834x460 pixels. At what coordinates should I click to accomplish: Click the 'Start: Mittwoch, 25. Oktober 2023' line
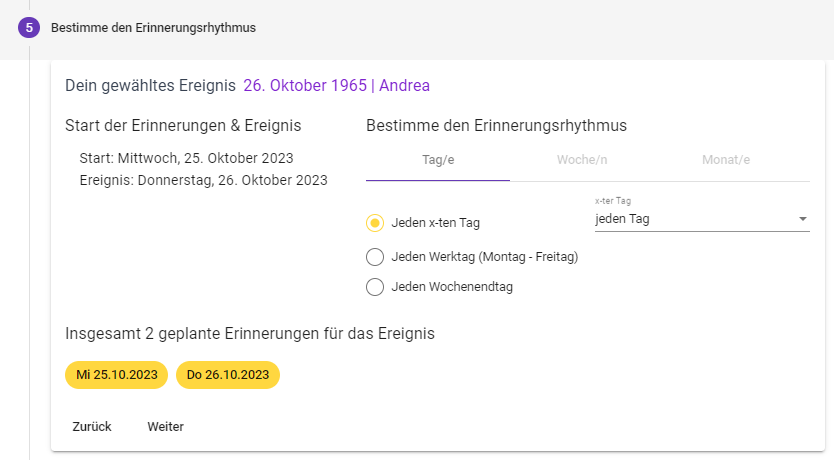(x=186, y=158)
